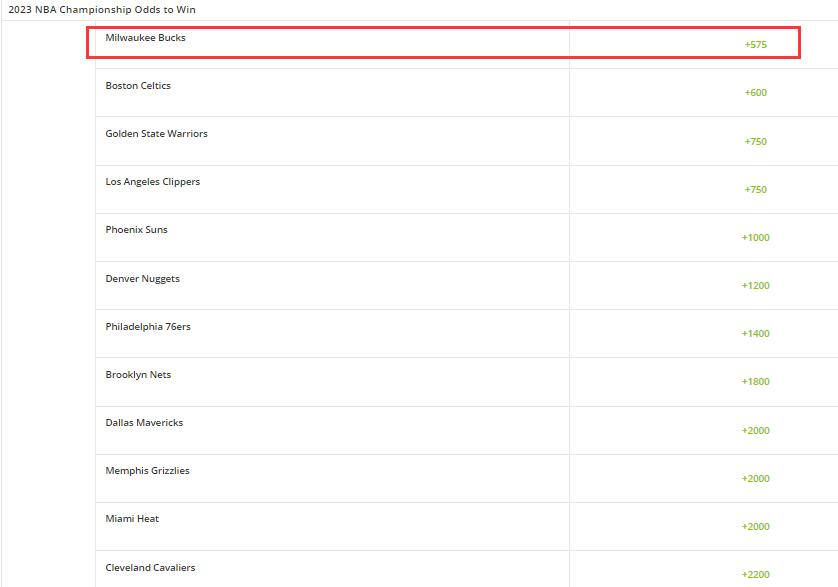Select the Milwaukee Bucks team name
The width and height of the screenshot is (838, 587).
(145, 37)
